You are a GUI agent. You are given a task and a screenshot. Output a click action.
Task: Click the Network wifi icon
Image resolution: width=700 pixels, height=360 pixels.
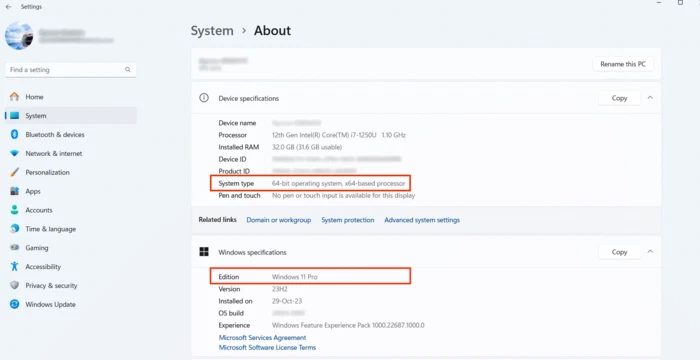coord(15,153)
